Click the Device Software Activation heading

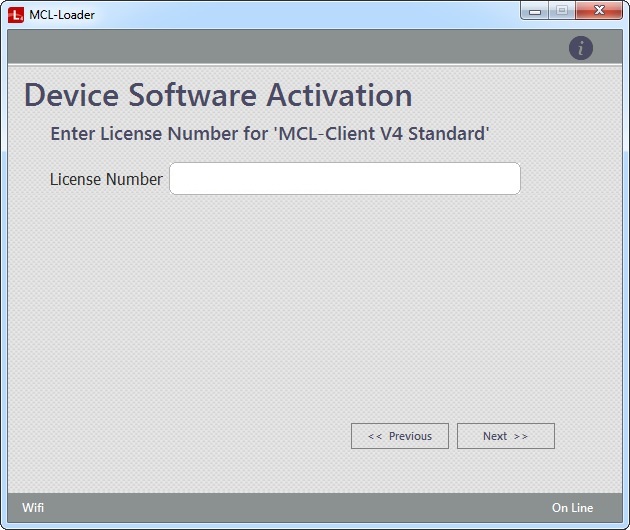pos(218,95)
